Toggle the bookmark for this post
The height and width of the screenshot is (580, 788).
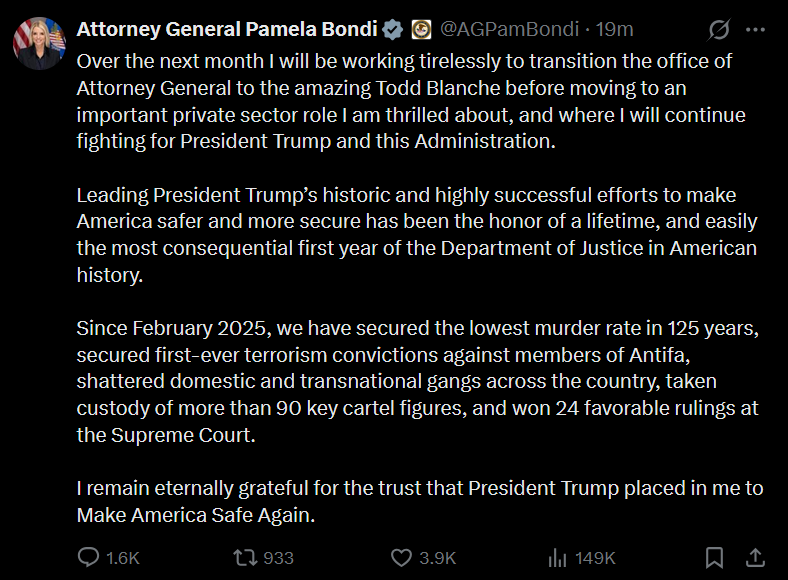(x=714, y=557)
